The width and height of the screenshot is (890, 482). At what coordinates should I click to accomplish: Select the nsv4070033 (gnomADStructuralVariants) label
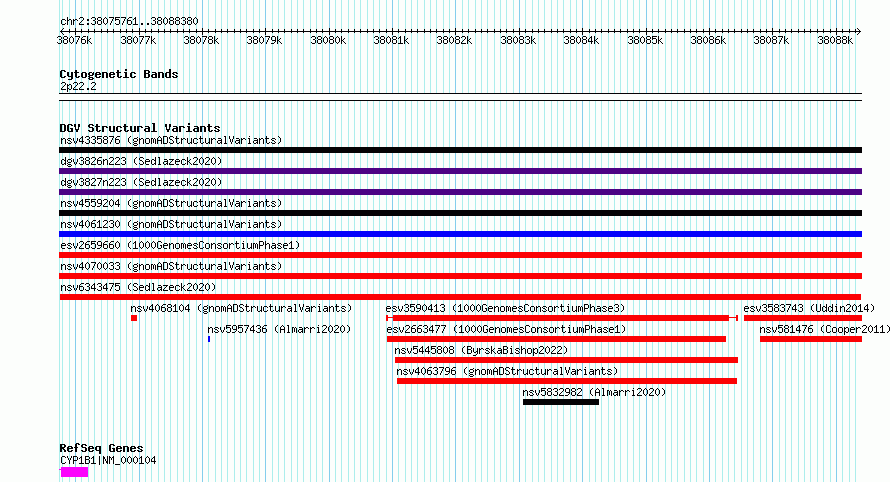point(171,266)
